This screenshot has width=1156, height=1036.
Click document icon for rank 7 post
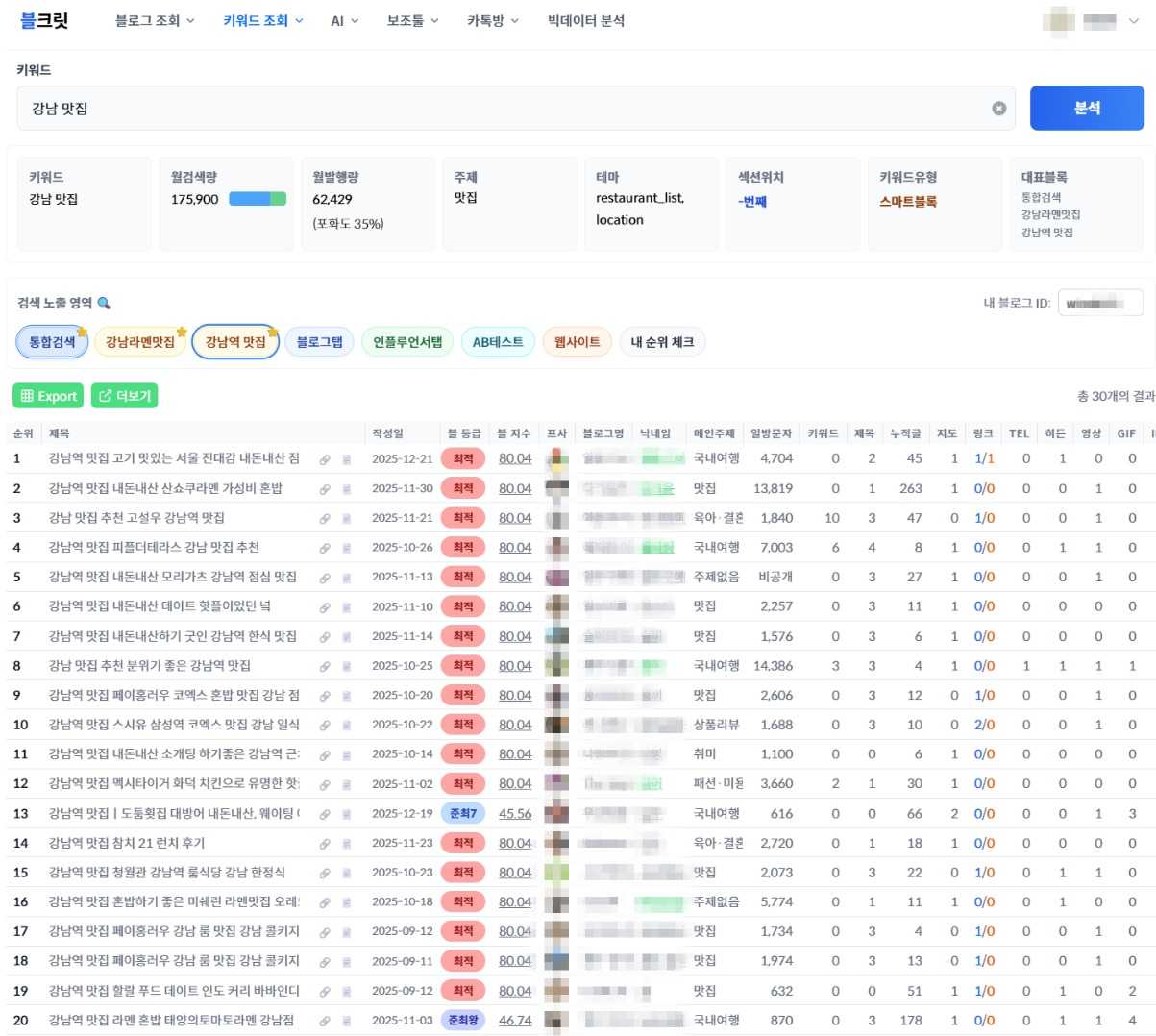[347, 637]
